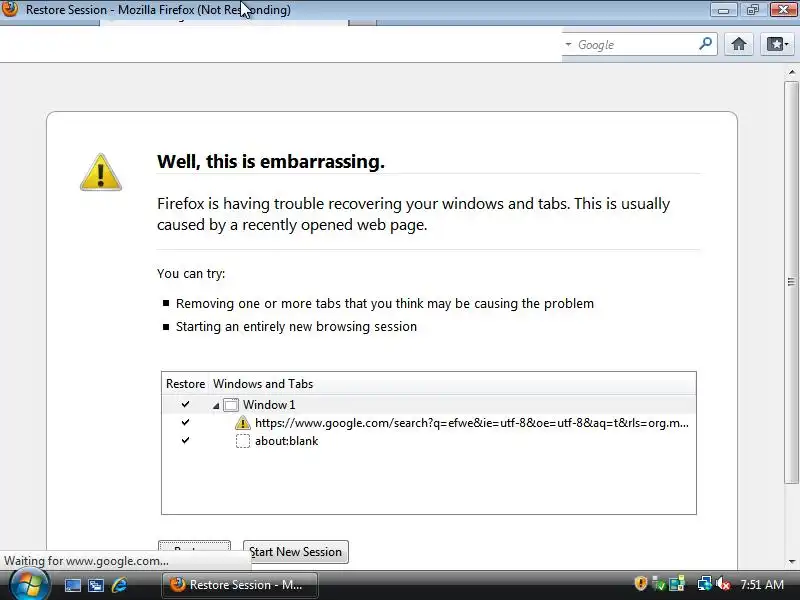Click the network tray icon

pyautogui.click(x=705, y=584)
